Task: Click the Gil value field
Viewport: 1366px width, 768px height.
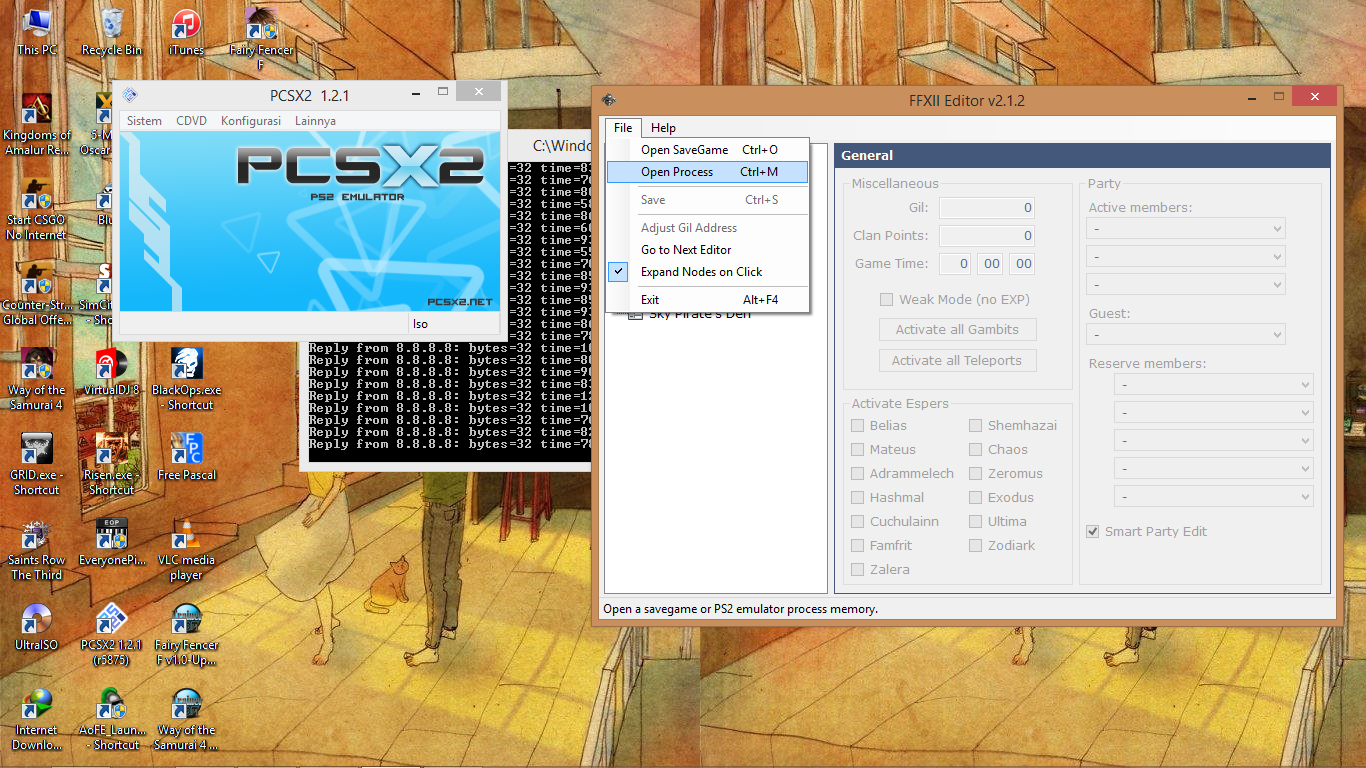Action: [986, 208]
